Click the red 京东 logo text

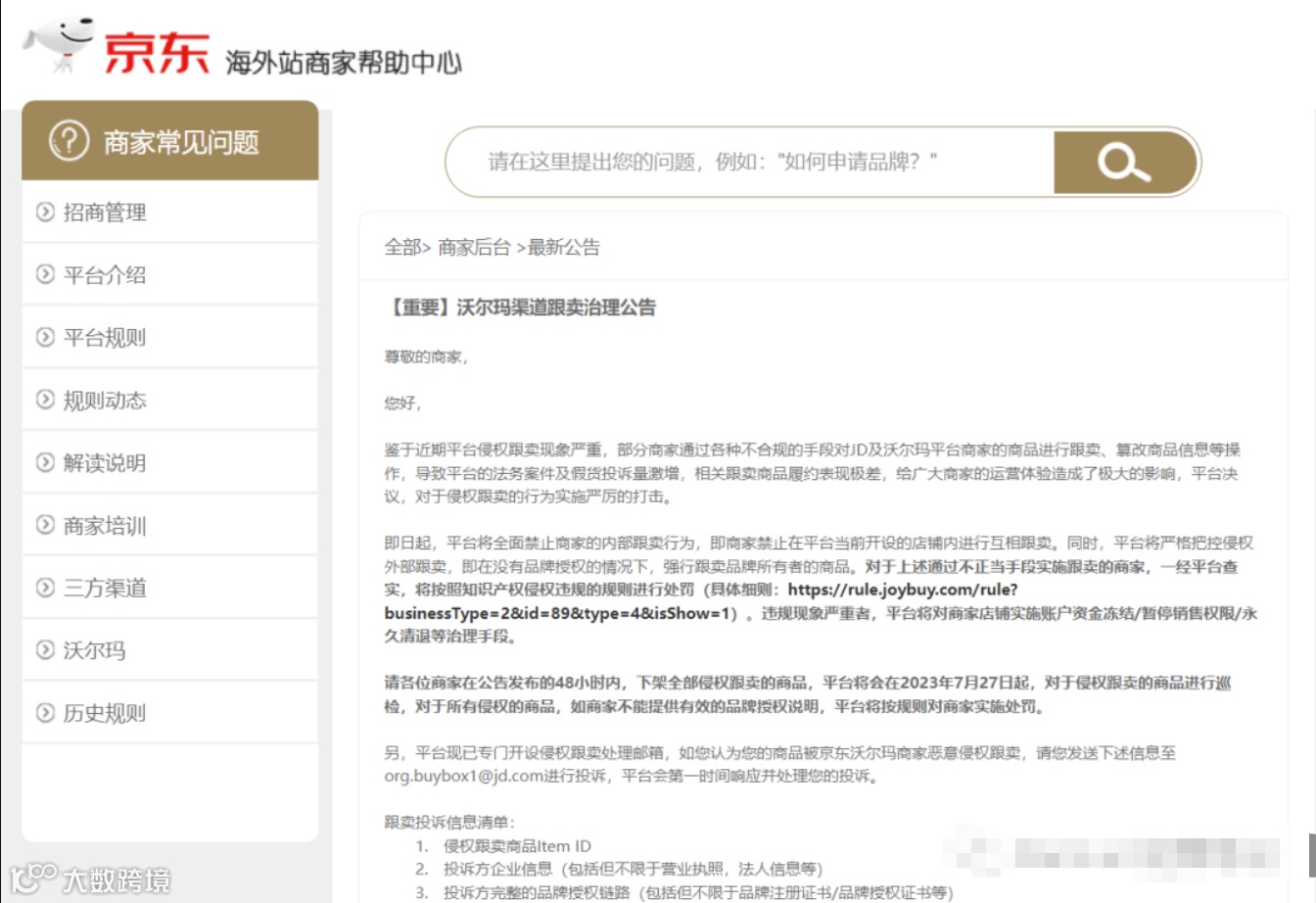157,52
